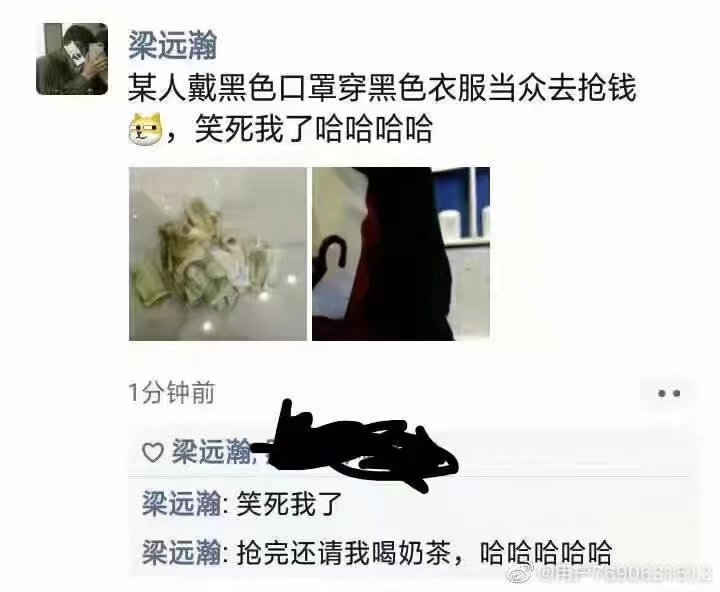The image size is (720, 592).
Task: Tap 梁远瀚 name on 笑死我了 comment
Action: (x=181, y=503)
